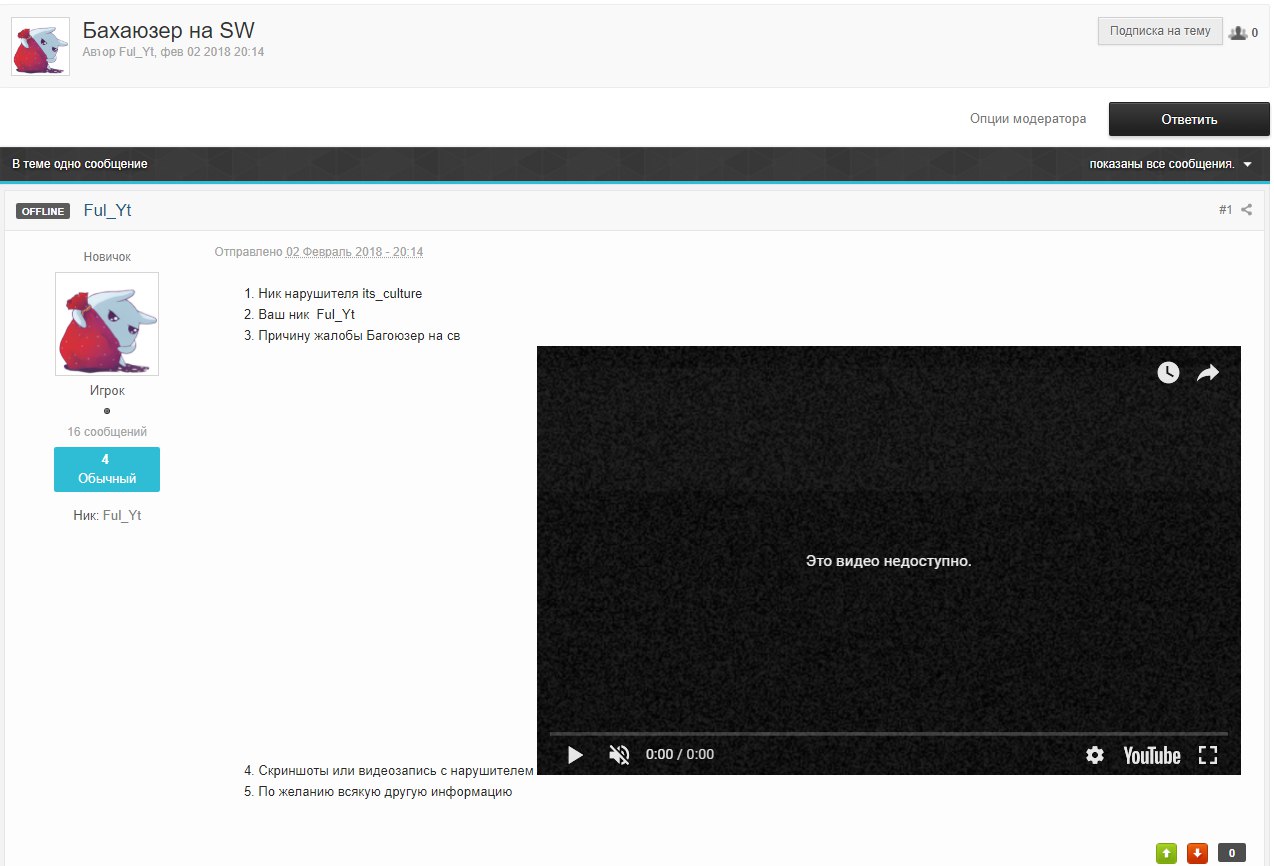The image size is (1274, 866).
Task: Click the topic followers icon
Action: [x=1238, y=33]
